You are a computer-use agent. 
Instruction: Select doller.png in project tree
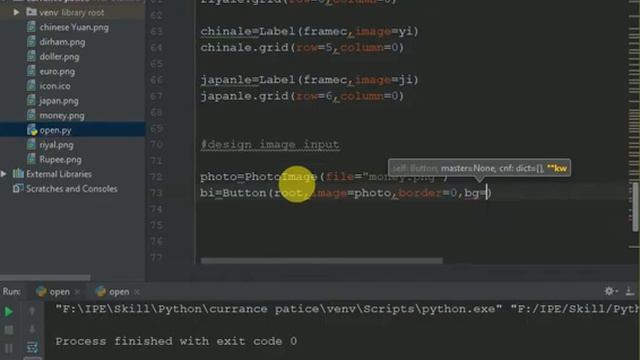point(59,57)
